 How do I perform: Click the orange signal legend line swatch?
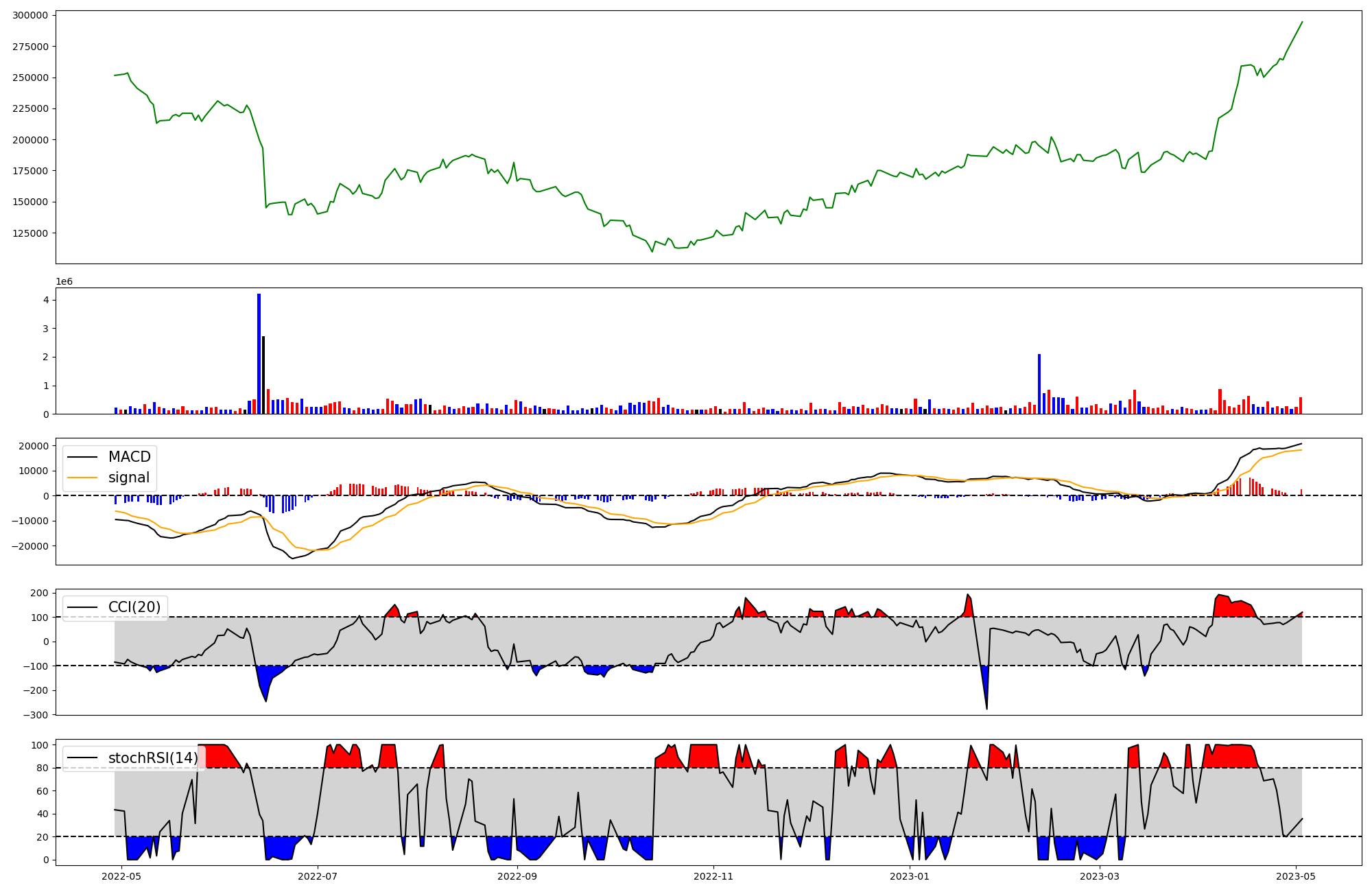84,478
